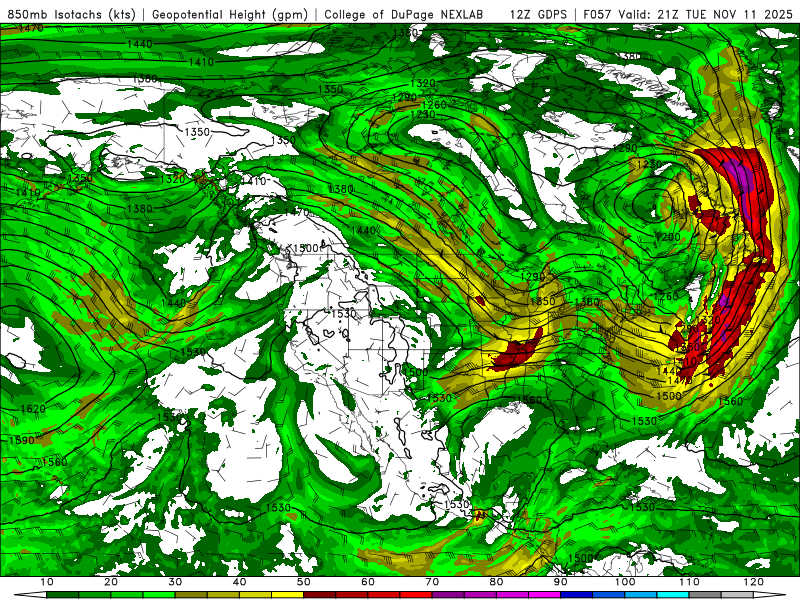Screen dimensions: 800x600
Task: Pick the dark purple swatch right after 70
Action: coord(448,595)
